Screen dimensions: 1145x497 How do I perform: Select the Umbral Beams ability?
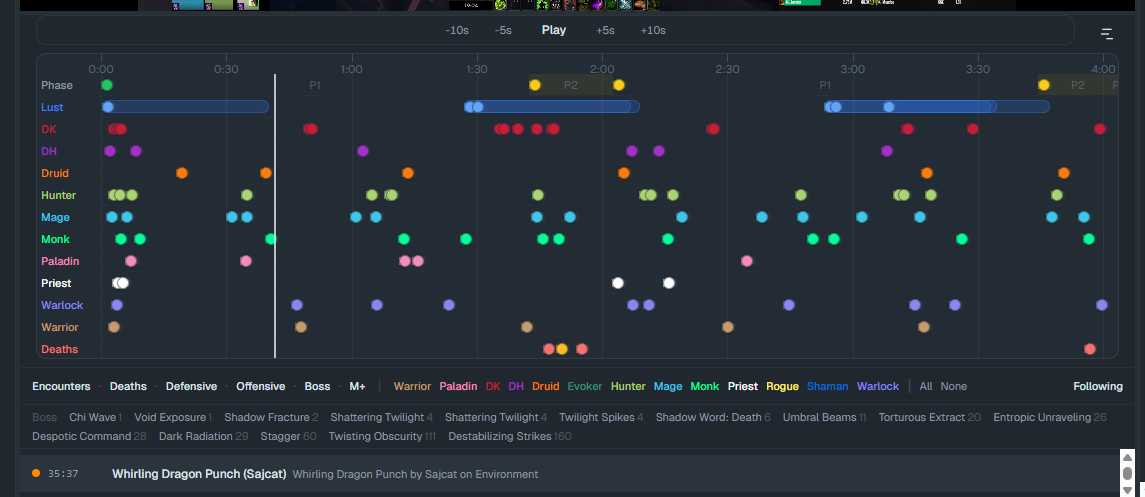[824, 417]
